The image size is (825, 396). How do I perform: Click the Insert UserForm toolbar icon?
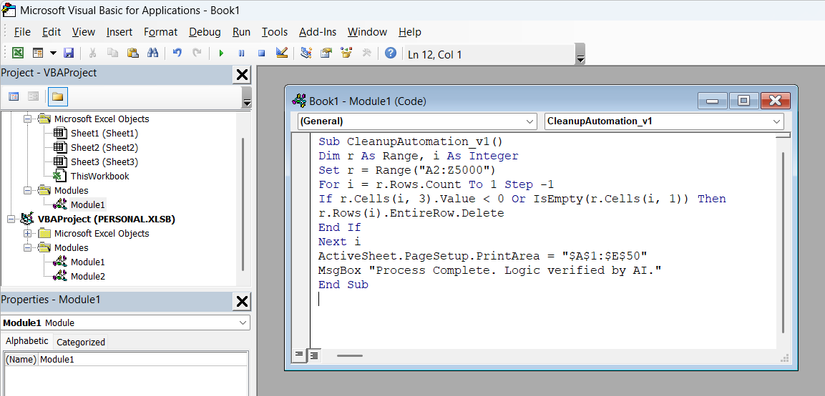pos(37,53)
